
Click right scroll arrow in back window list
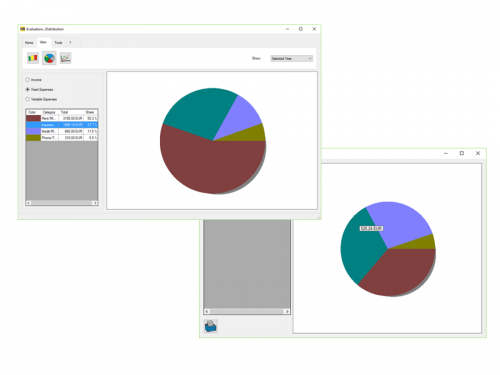tap(287, 311)
